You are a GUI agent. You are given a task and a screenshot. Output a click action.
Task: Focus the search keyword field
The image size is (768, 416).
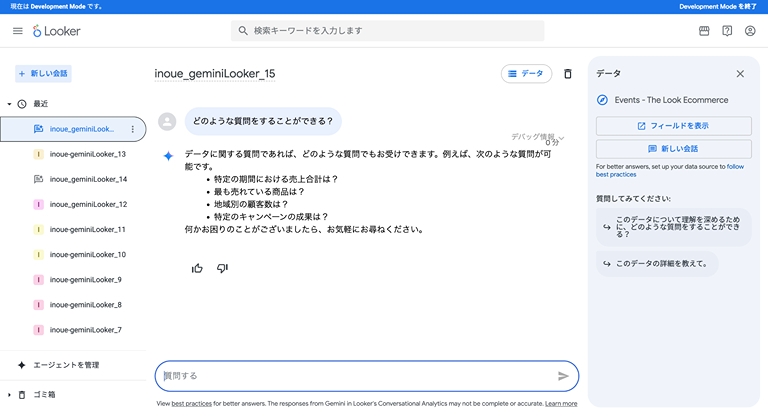tap(387, 30)
